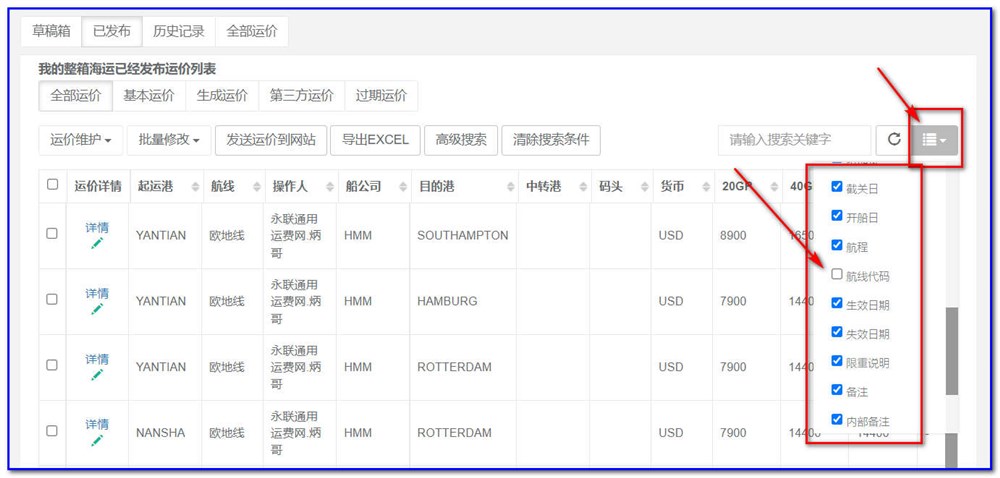Select the 过期运价 sub-tab
This screenshot has height=478, width=1000.
click(381, 96)
